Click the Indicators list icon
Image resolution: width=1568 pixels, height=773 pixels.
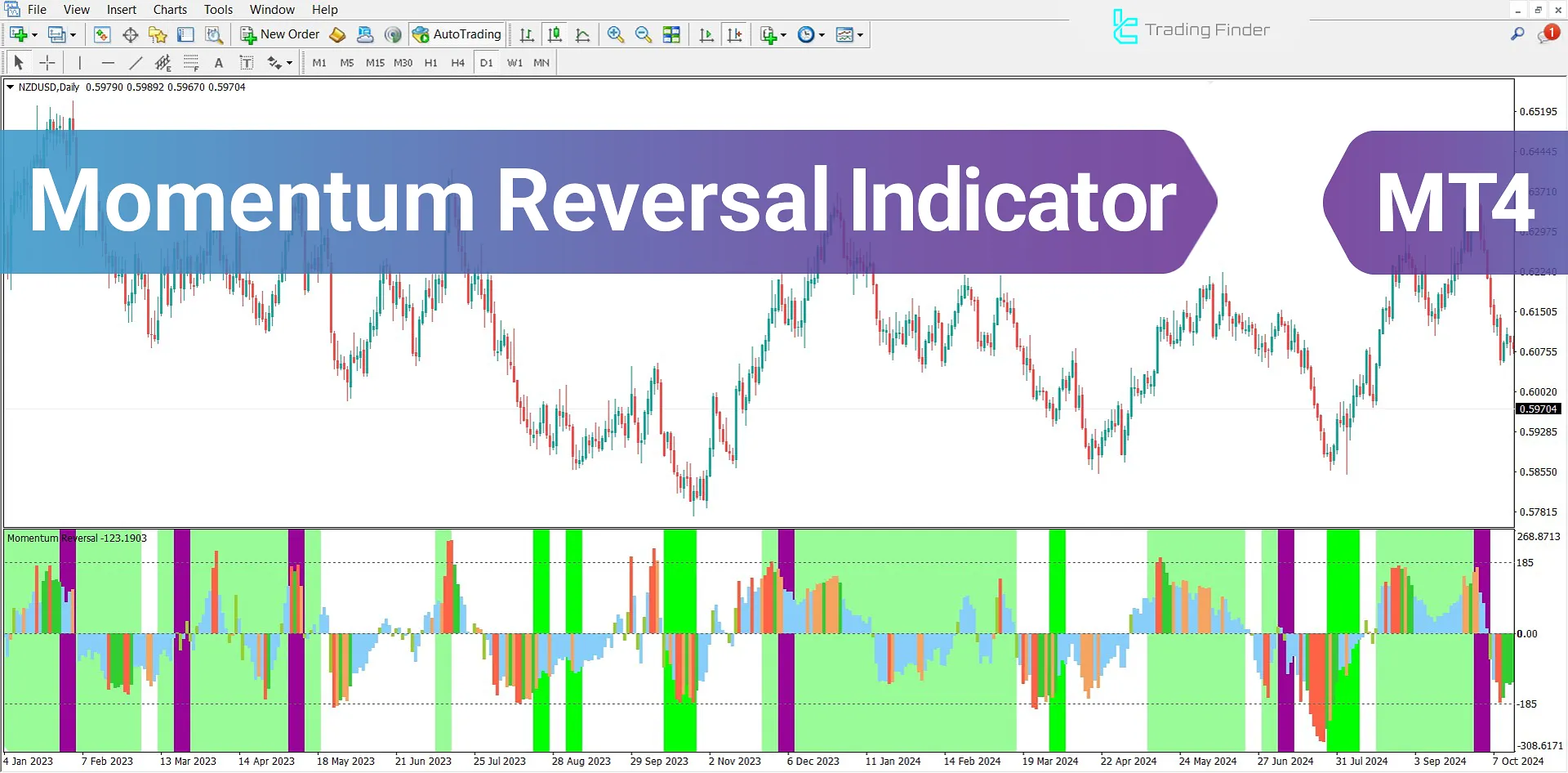[x=768, y=34]
